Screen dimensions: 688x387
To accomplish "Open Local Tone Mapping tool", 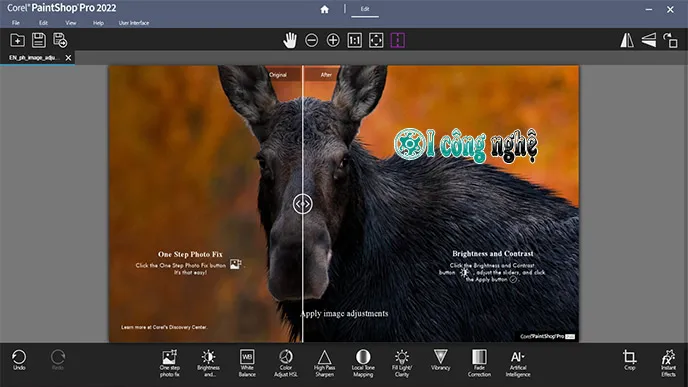I will point(363,364).
